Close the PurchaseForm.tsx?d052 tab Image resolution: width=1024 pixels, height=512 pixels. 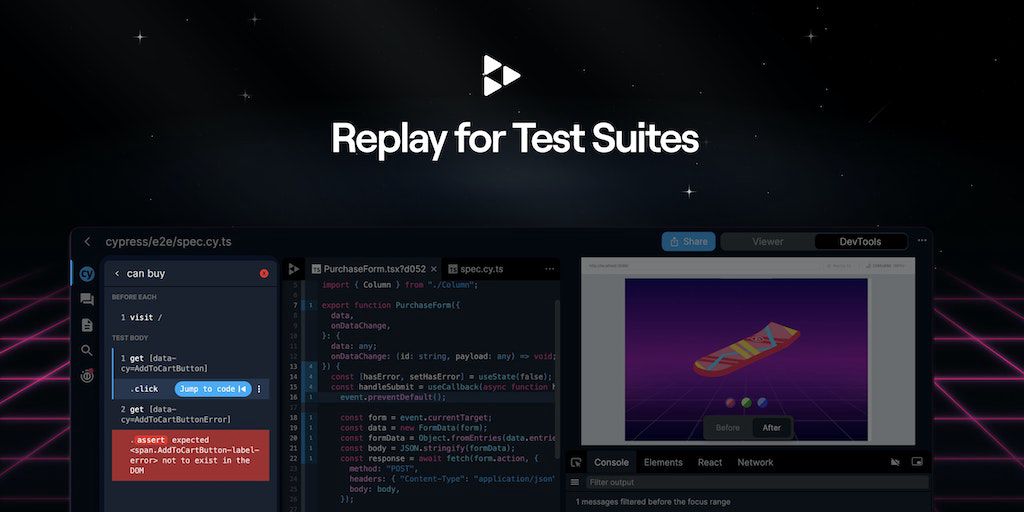click(x=434, y=269)
